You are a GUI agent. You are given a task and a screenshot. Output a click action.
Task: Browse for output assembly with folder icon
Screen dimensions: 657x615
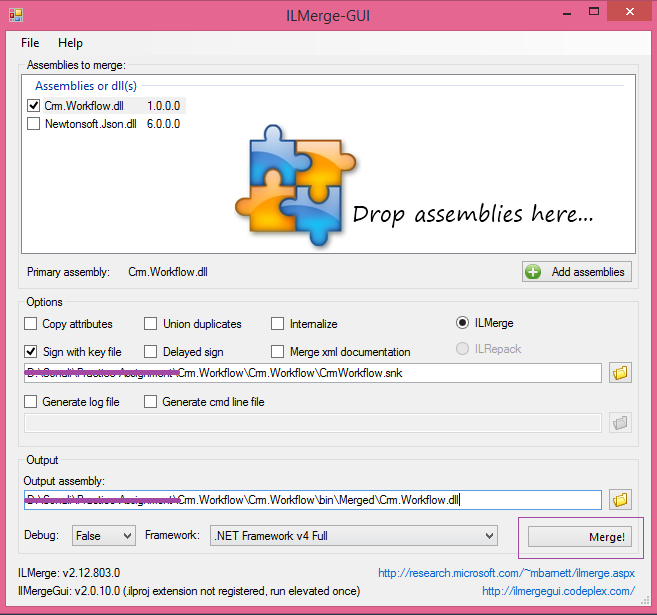(x=620, y=499)
